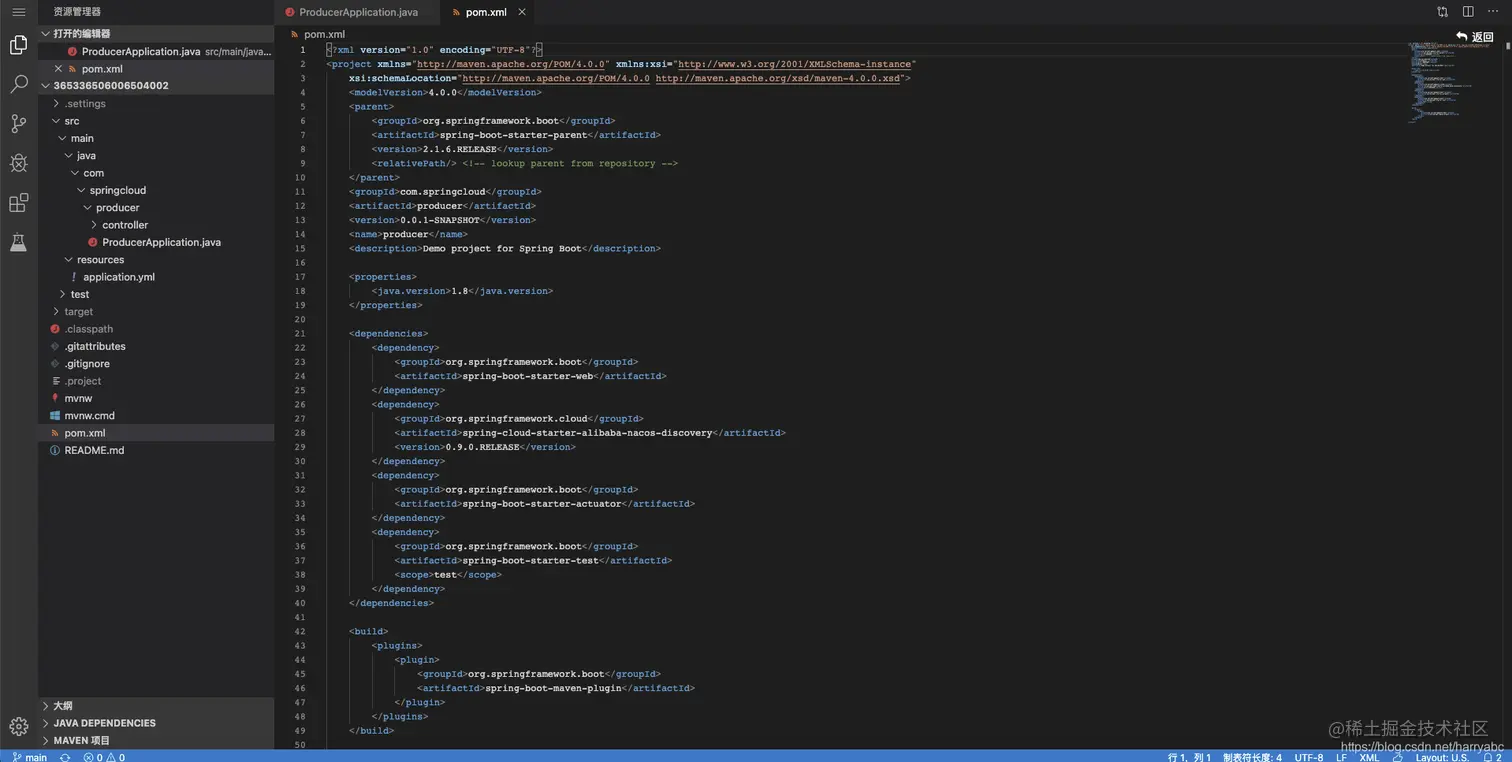Open the Manage gear menu

tap(18, 727)
